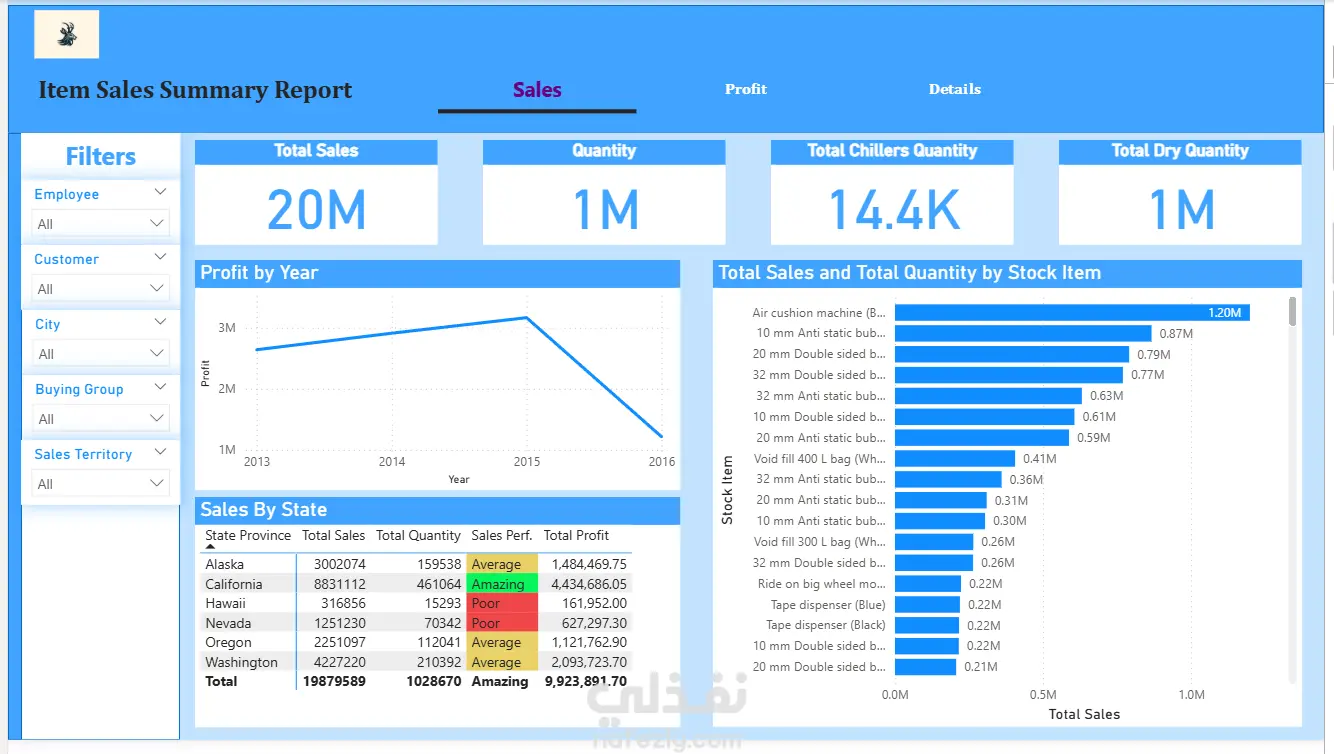Viewport: 1334px width, 754px height.
Task: Click the Void fill 300 L bag bar
Action: 934,542
